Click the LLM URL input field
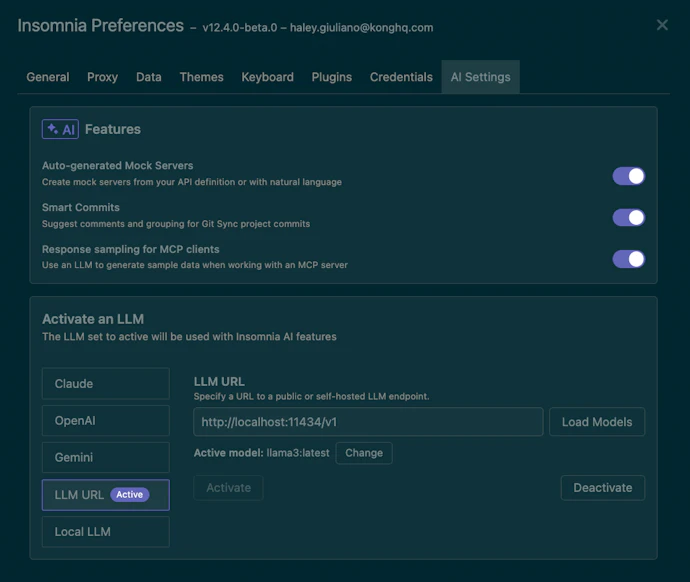This screenshot has height=582, width=690. pyautogui.click(x=368, y=422)
